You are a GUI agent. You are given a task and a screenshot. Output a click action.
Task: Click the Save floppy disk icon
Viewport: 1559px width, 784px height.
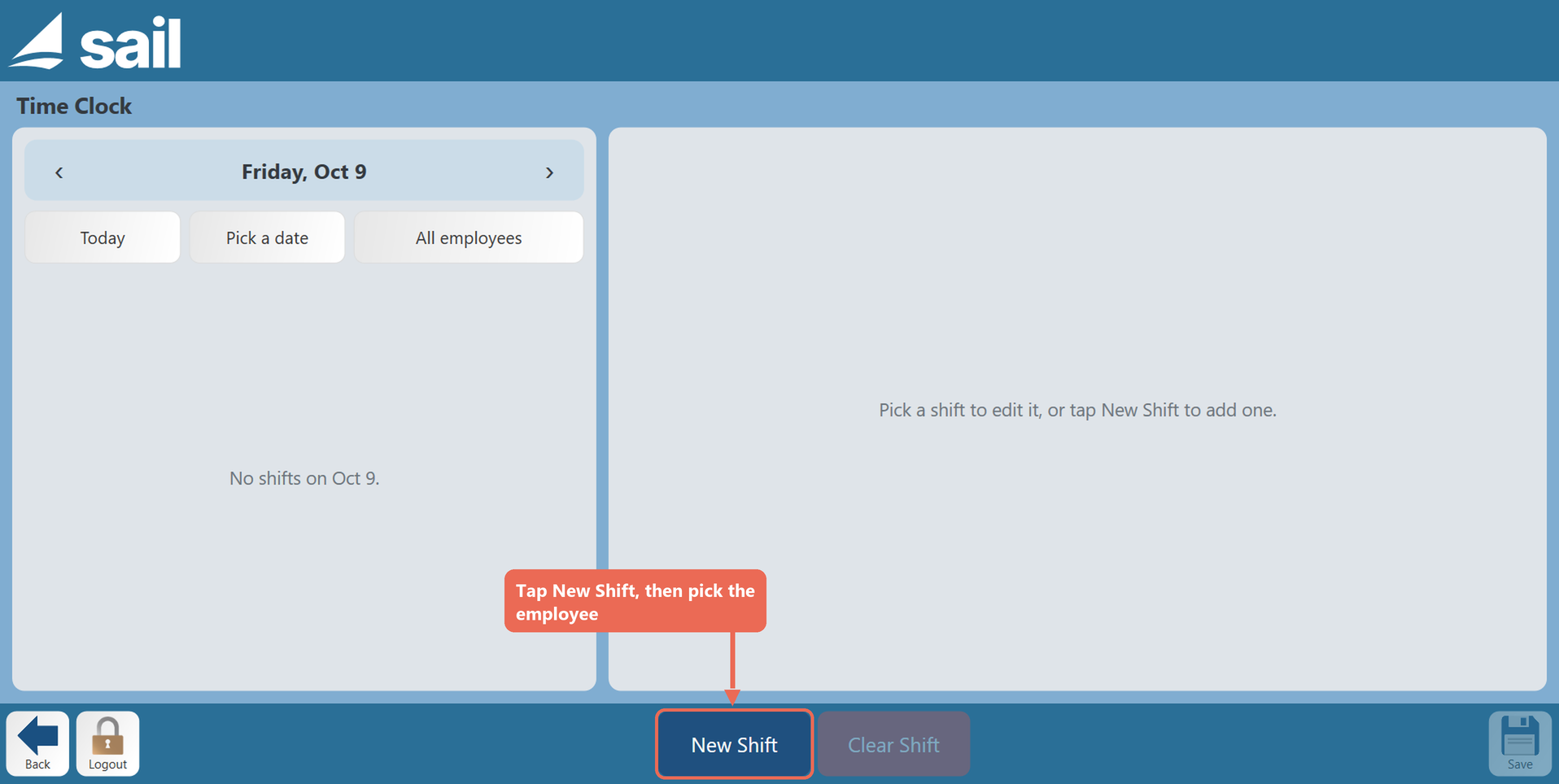point(1519,736)
